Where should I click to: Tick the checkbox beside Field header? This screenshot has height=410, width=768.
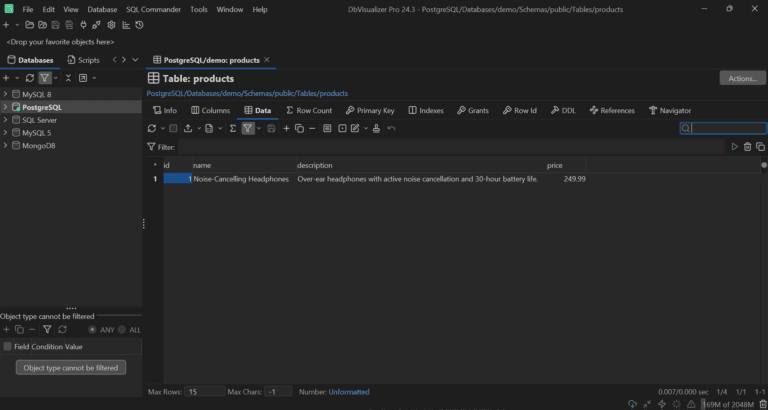7,346
